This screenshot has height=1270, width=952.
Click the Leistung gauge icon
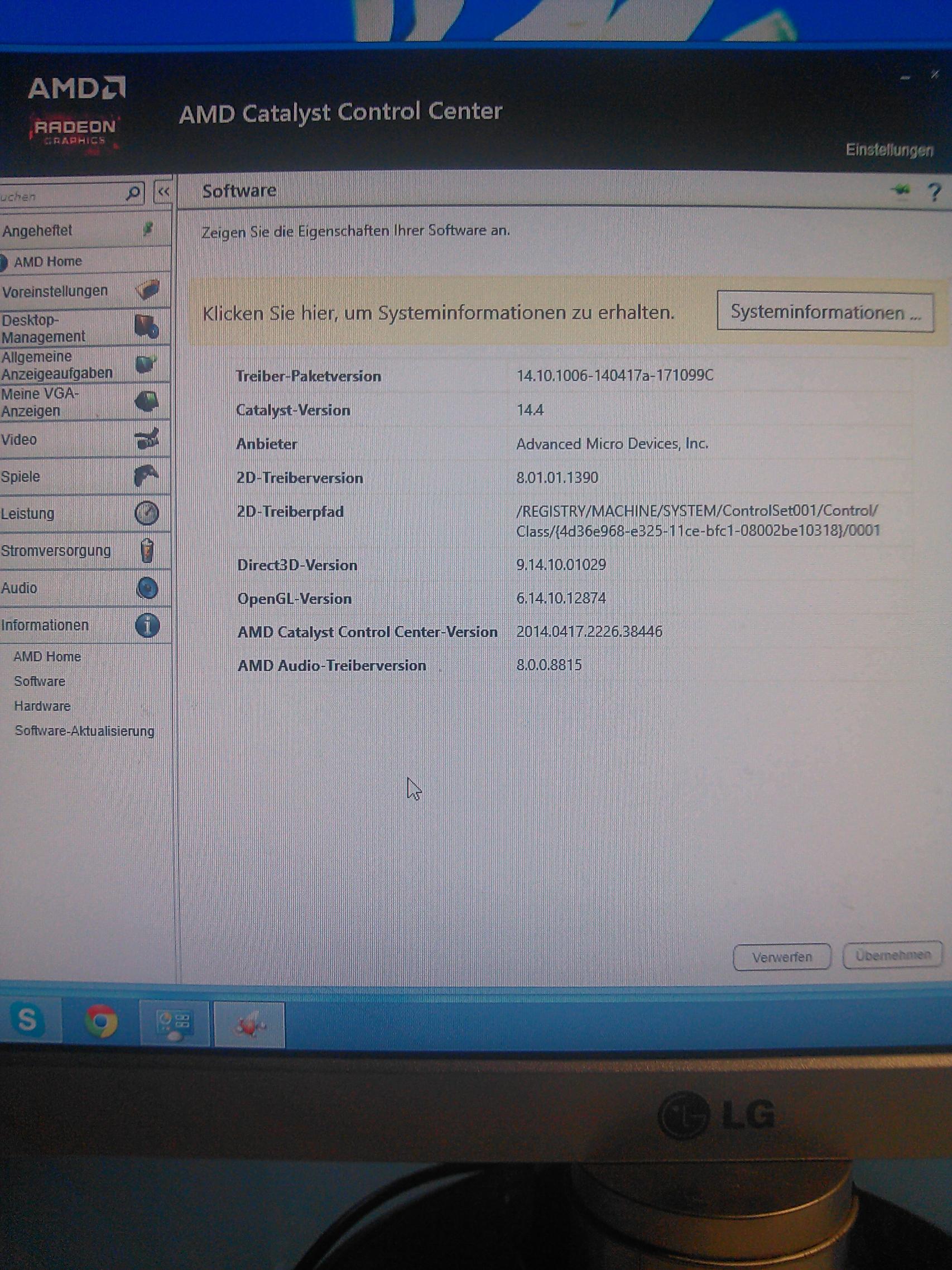147,512
